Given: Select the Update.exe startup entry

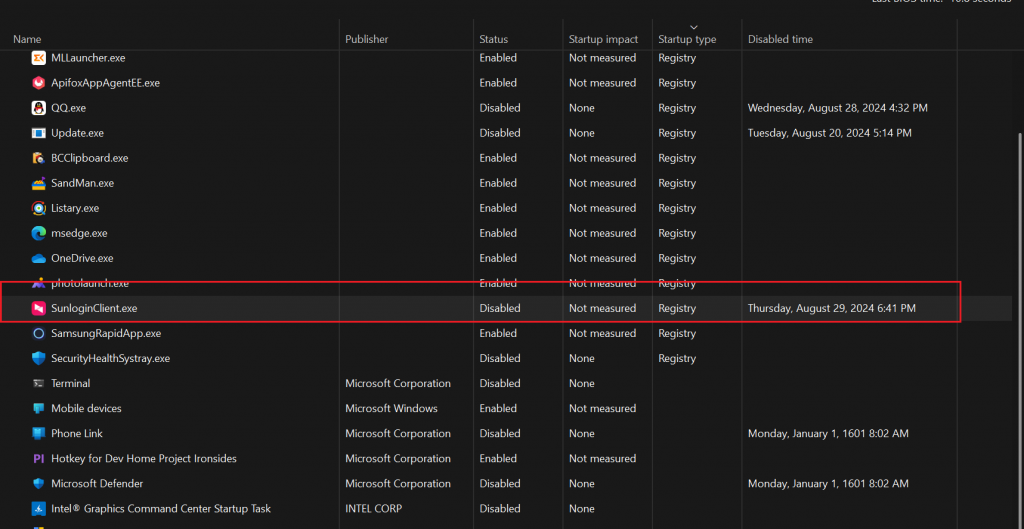Looking at the screenshot, I should click(x=78, y=133).
